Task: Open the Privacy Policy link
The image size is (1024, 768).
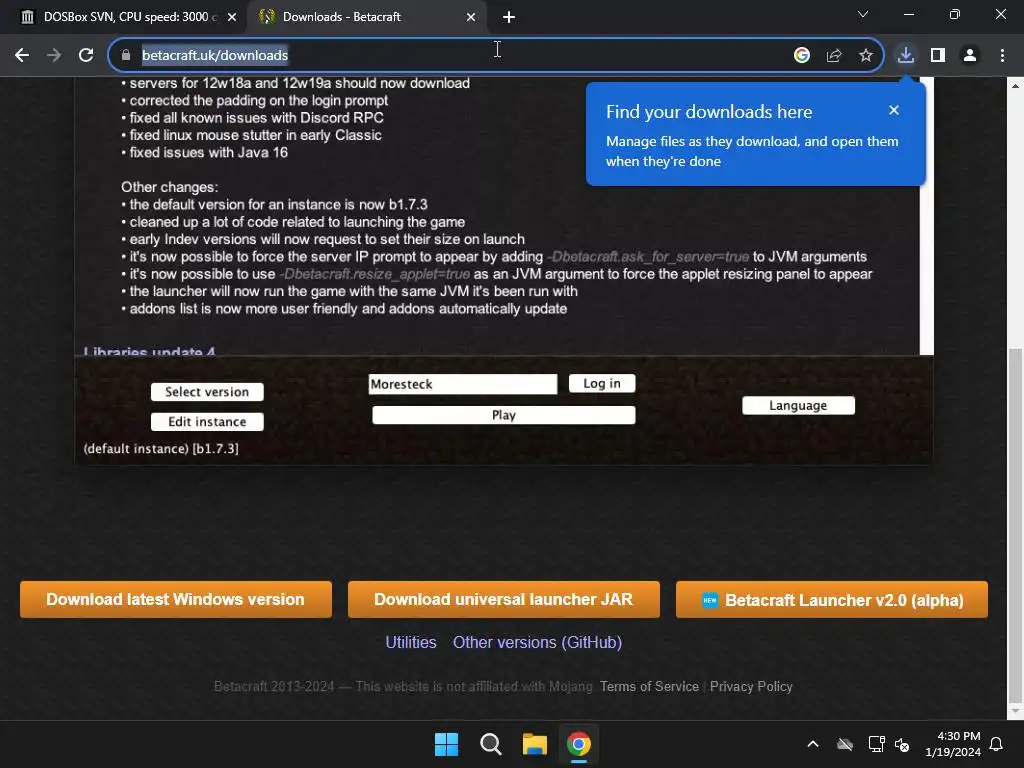Action: click(751, 686)
